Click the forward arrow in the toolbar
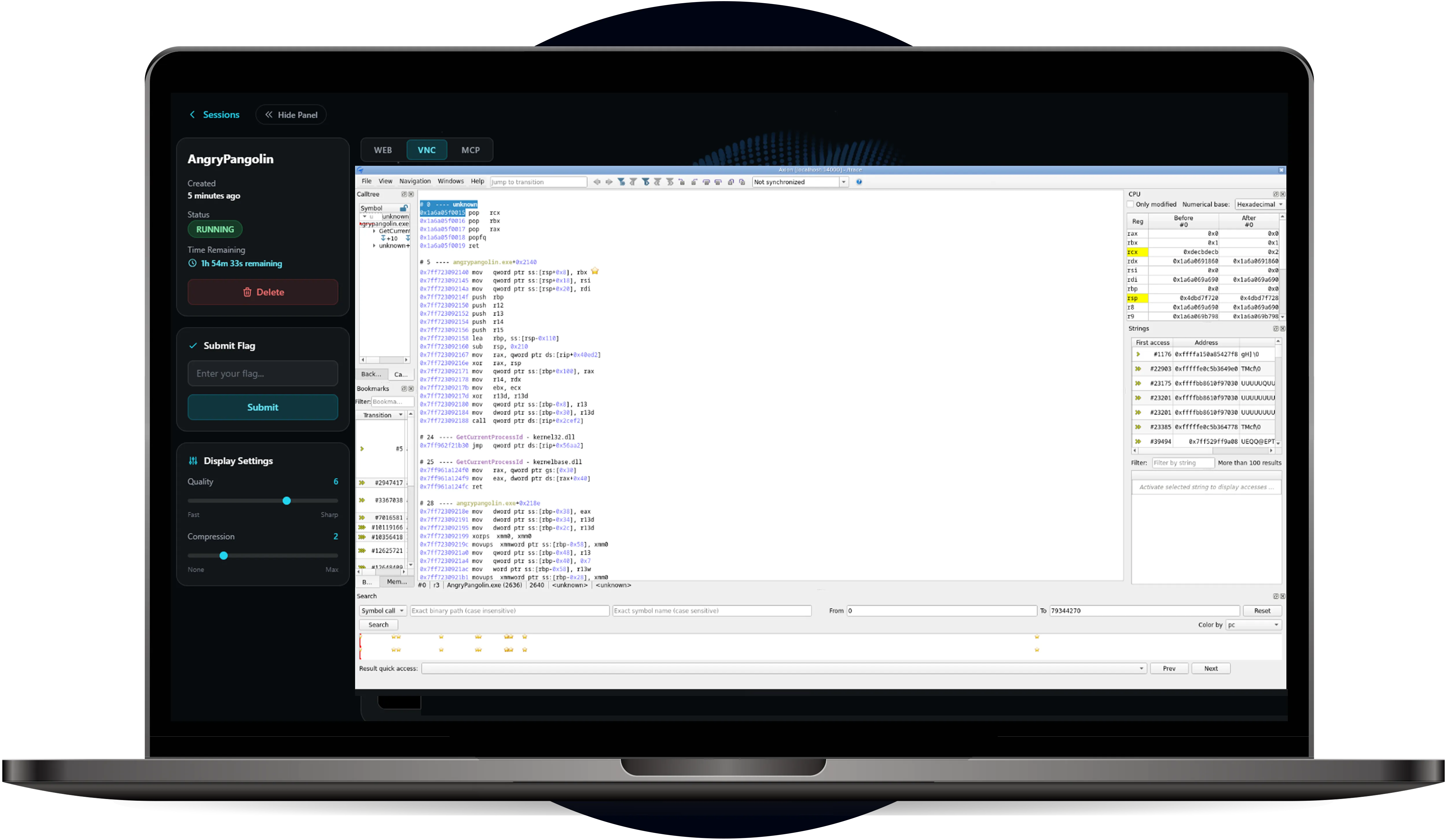This screenshot has width=1447, height=840. [609, 182]
